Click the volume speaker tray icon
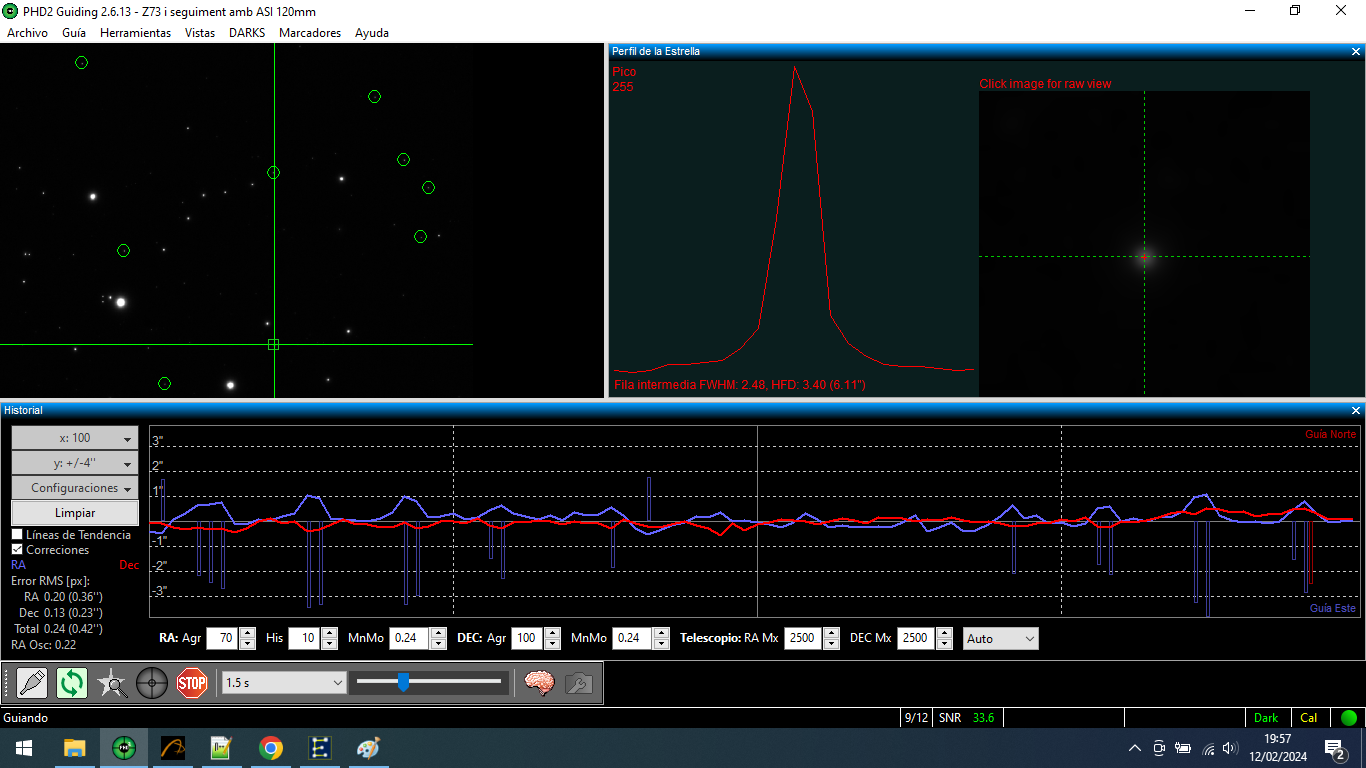Screen dimensions: 1366x768 1230,748
